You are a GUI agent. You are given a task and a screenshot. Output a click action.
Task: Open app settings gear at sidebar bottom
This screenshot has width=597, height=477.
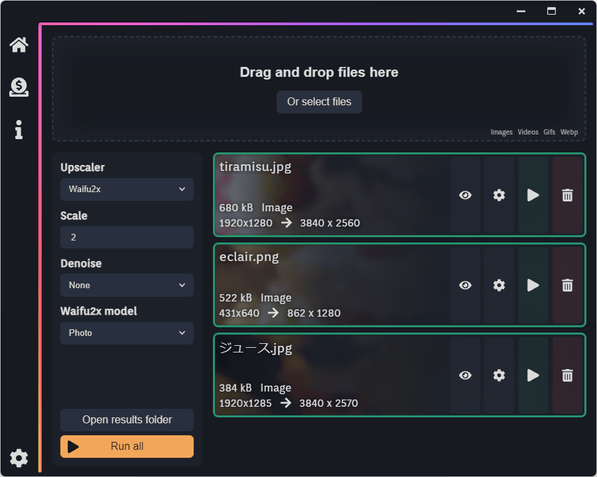coord(19,458)
